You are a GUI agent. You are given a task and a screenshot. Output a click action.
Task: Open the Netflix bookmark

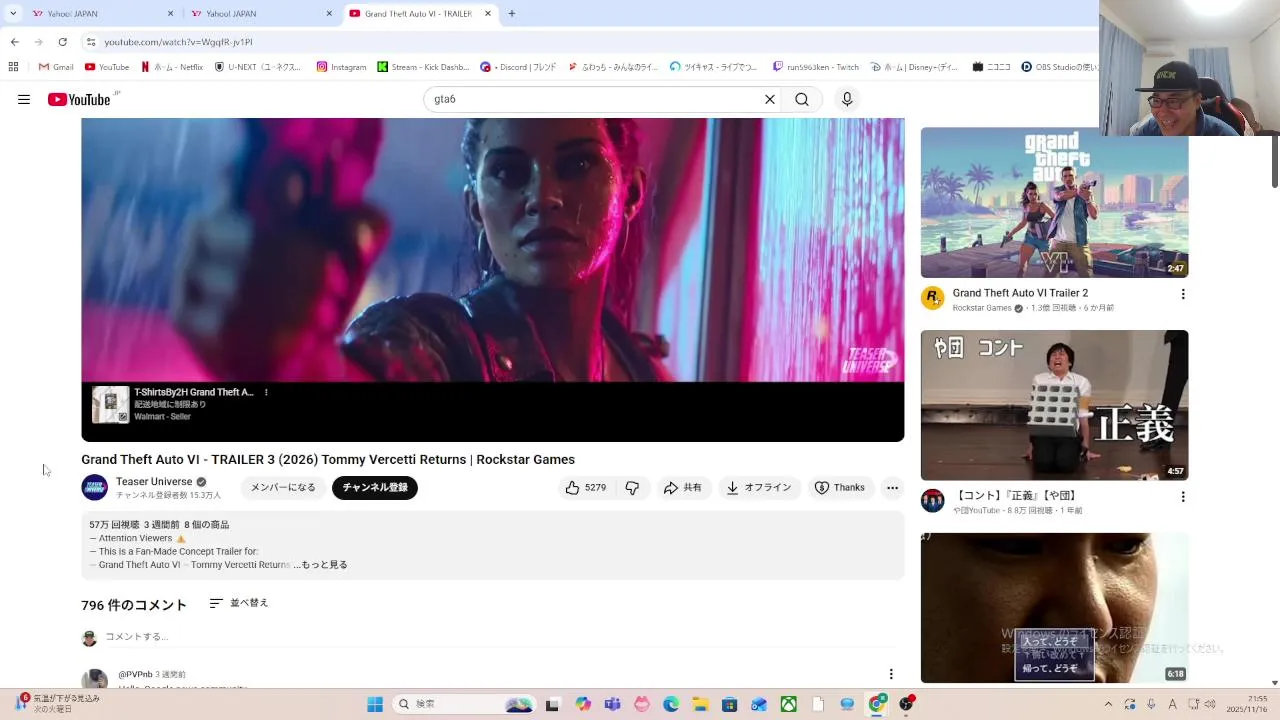click(172, 67)
